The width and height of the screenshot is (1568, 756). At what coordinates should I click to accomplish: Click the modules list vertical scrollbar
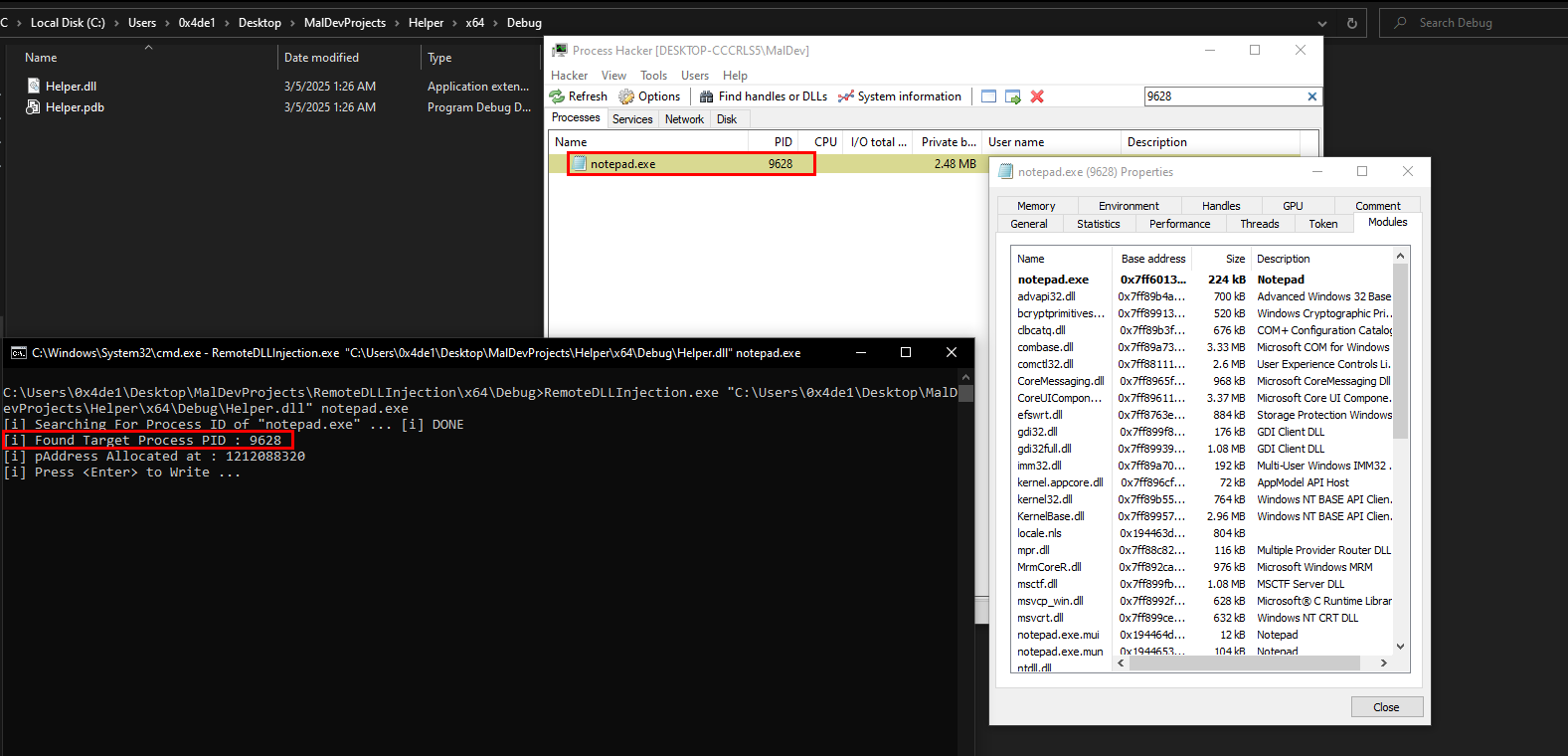(1400, 351)
